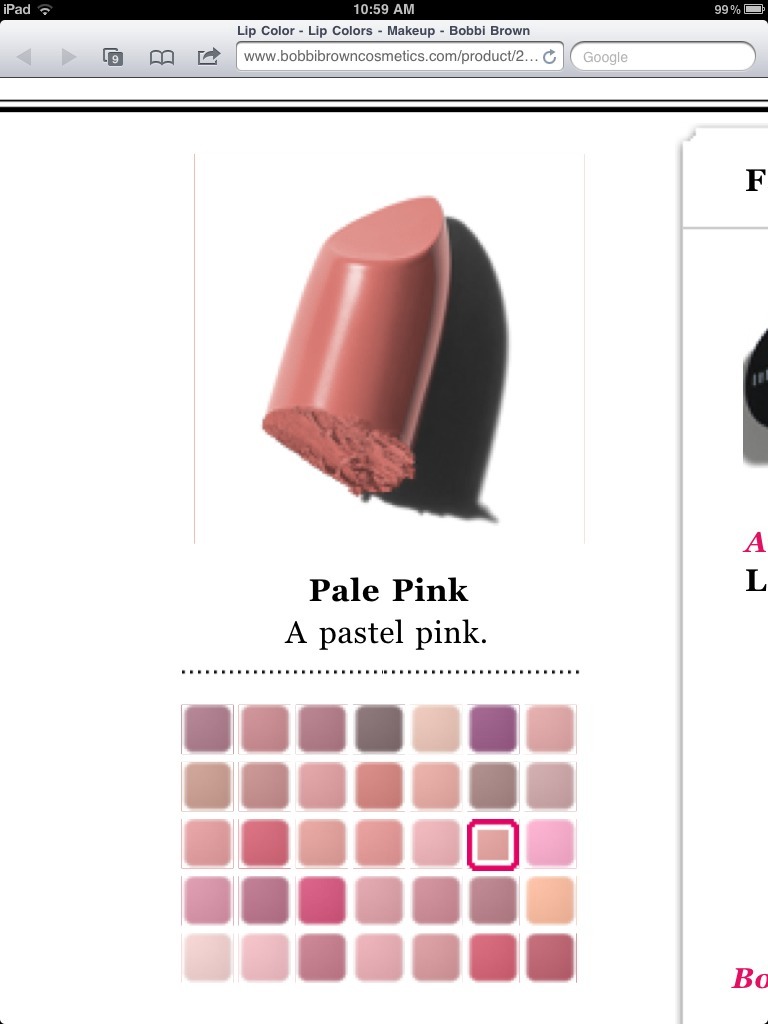
Task: Choose the highlighted Pale Pink swatch
Action: coord(493,844)
